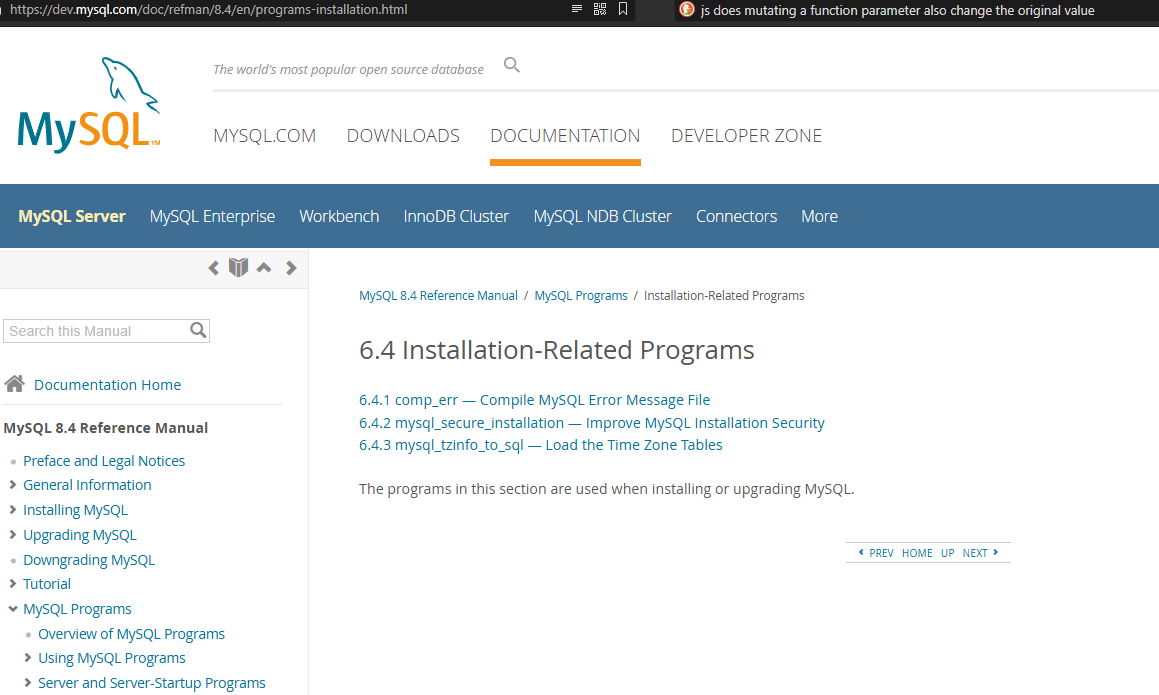Collapse MySQL Programs tree arrow
Image resolution: width=1159 pixels, height=695 pixels.
[13, 608]
